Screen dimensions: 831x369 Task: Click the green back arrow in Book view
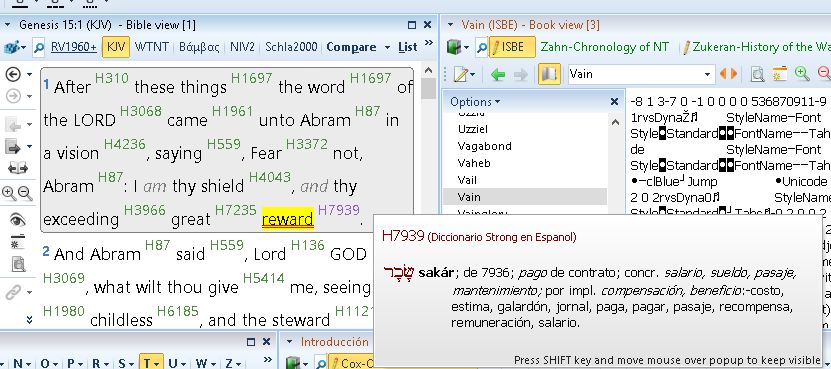coord(498,75)
